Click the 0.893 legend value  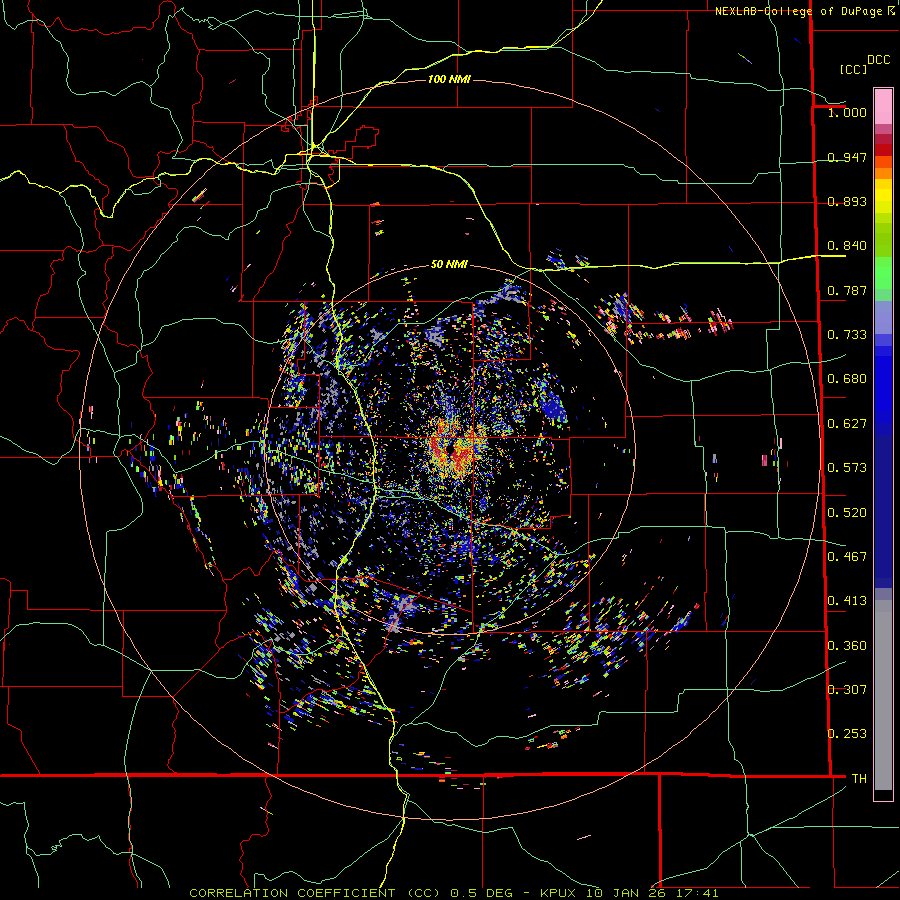(x=847, y=201)
